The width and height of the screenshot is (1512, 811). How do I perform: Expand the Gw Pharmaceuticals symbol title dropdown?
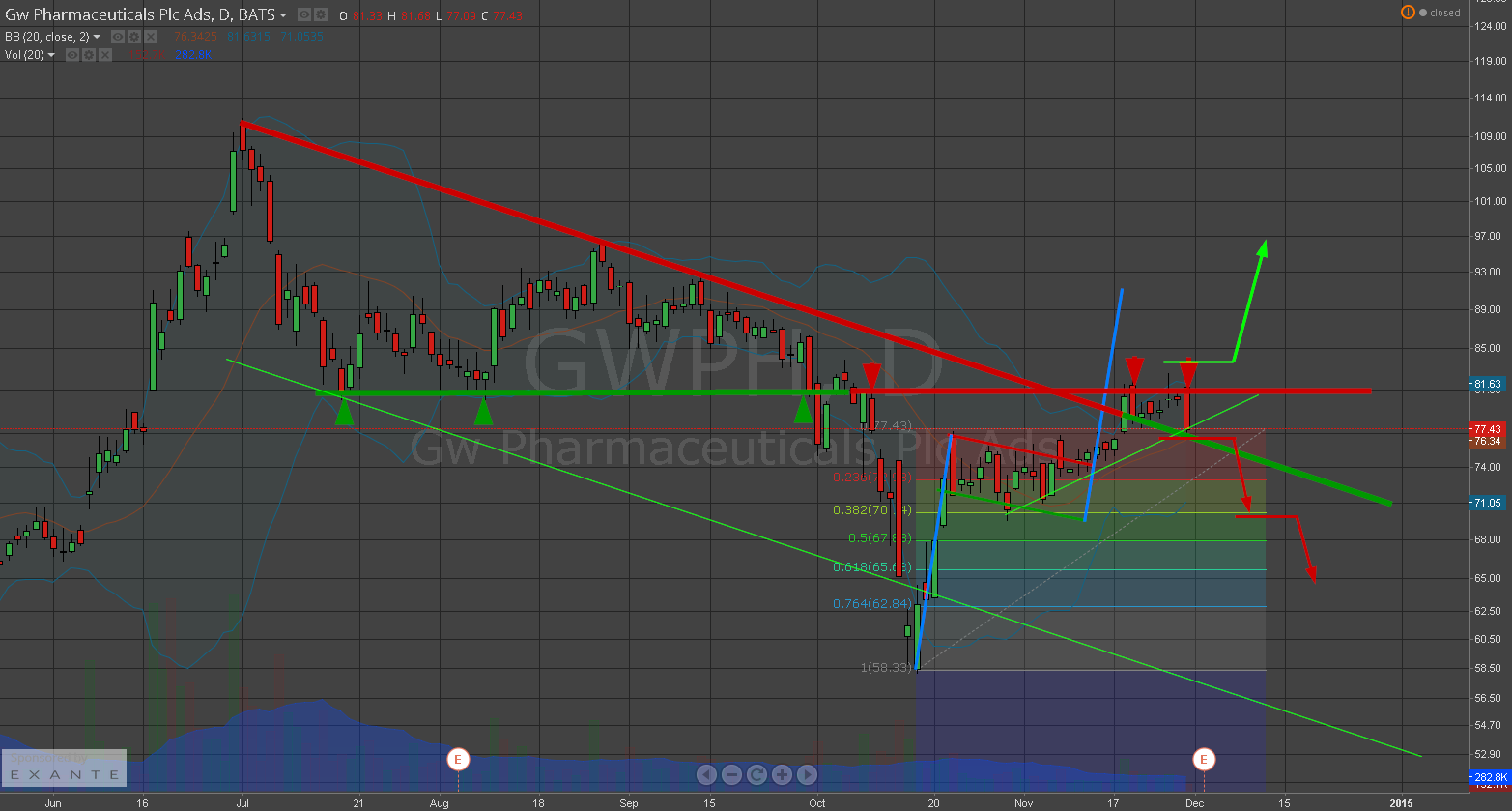point(282,15)
